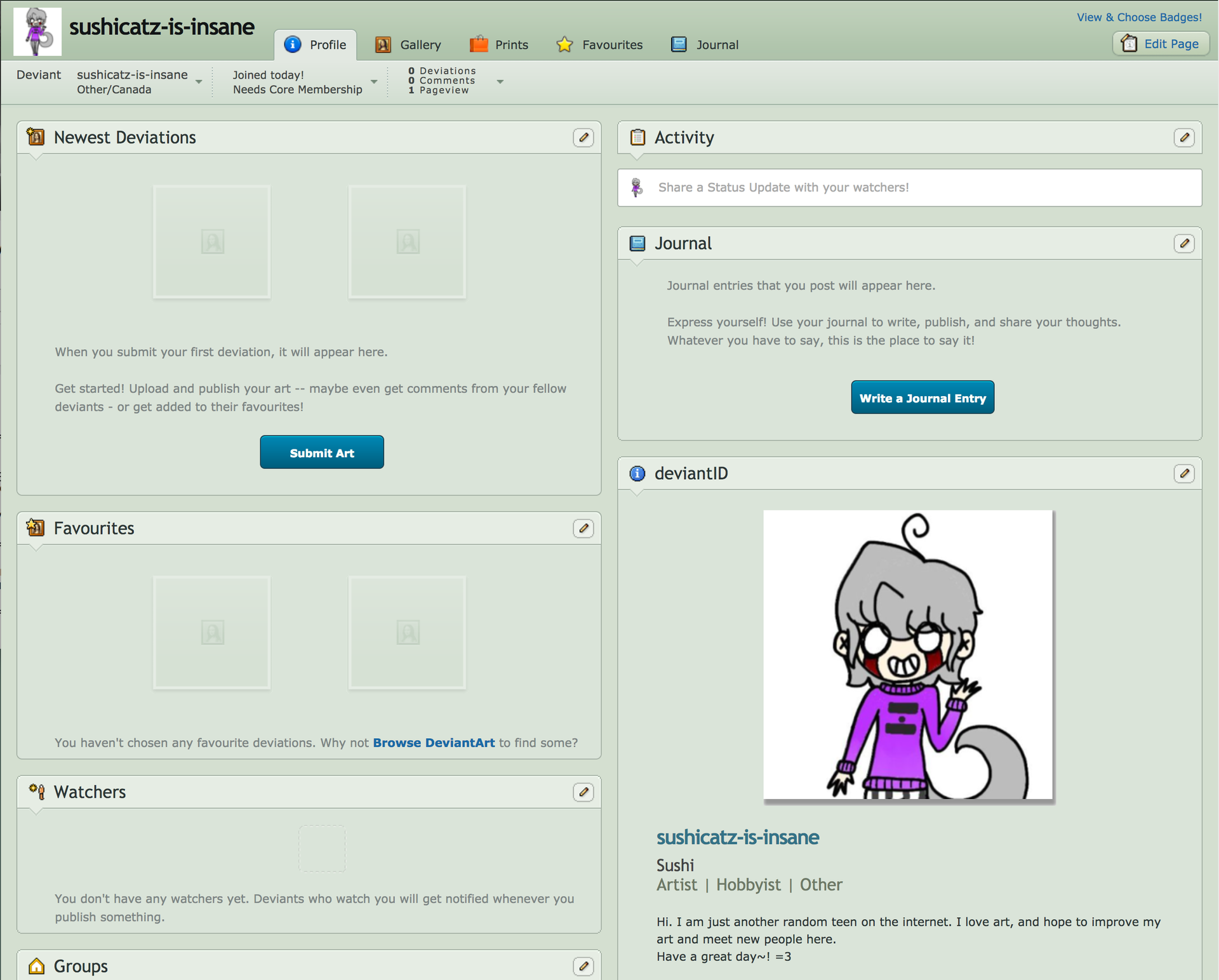Click the pencil edit icon on Journal panel

(1184, 244)
